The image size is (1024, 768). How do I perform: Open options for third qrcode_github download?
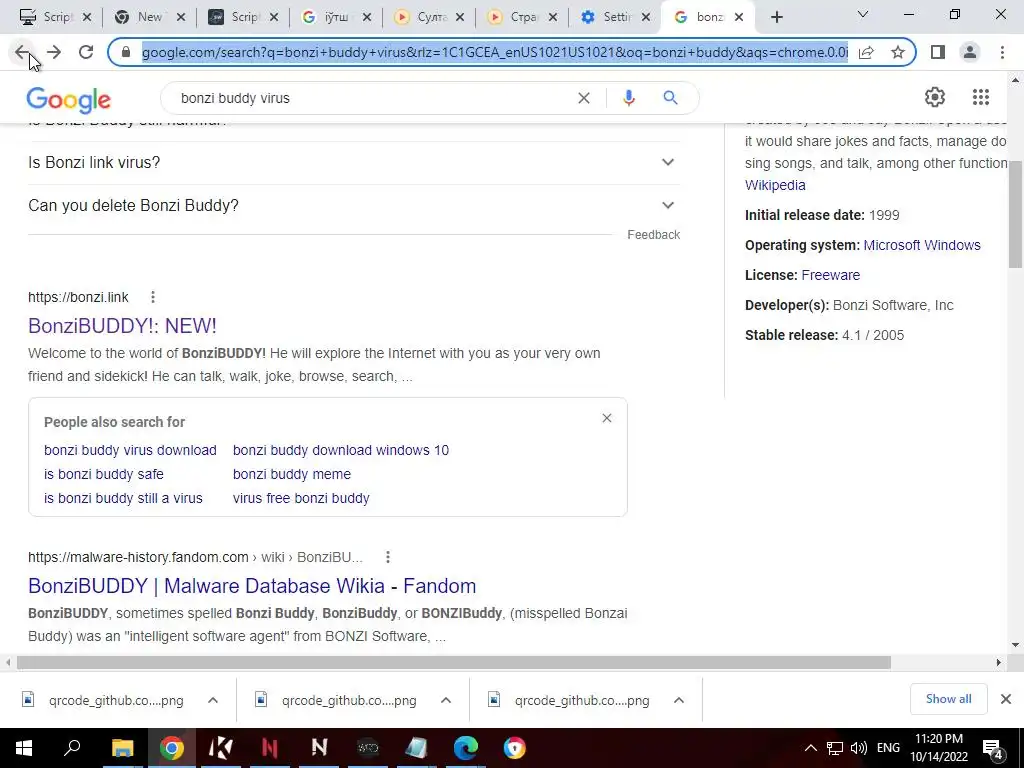(679, 700)
